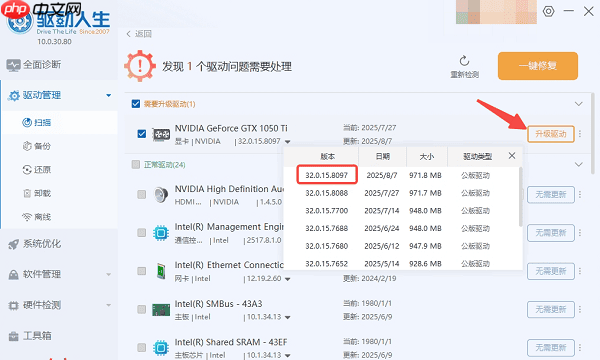This screenshot has height=360, width=600.
Task: Click the re-detect refresh icon
Action: pos(464,61)
